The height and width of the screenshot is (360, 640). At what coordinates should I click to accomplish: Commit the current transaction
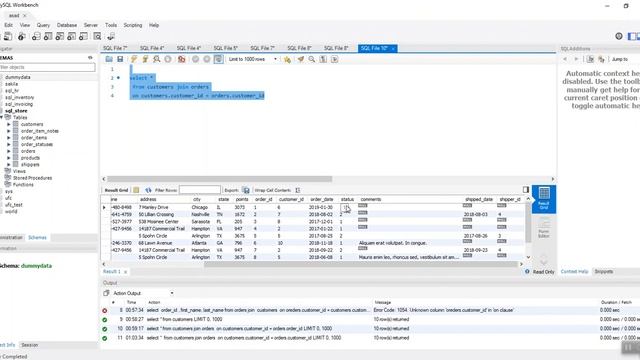click(196, 59)
